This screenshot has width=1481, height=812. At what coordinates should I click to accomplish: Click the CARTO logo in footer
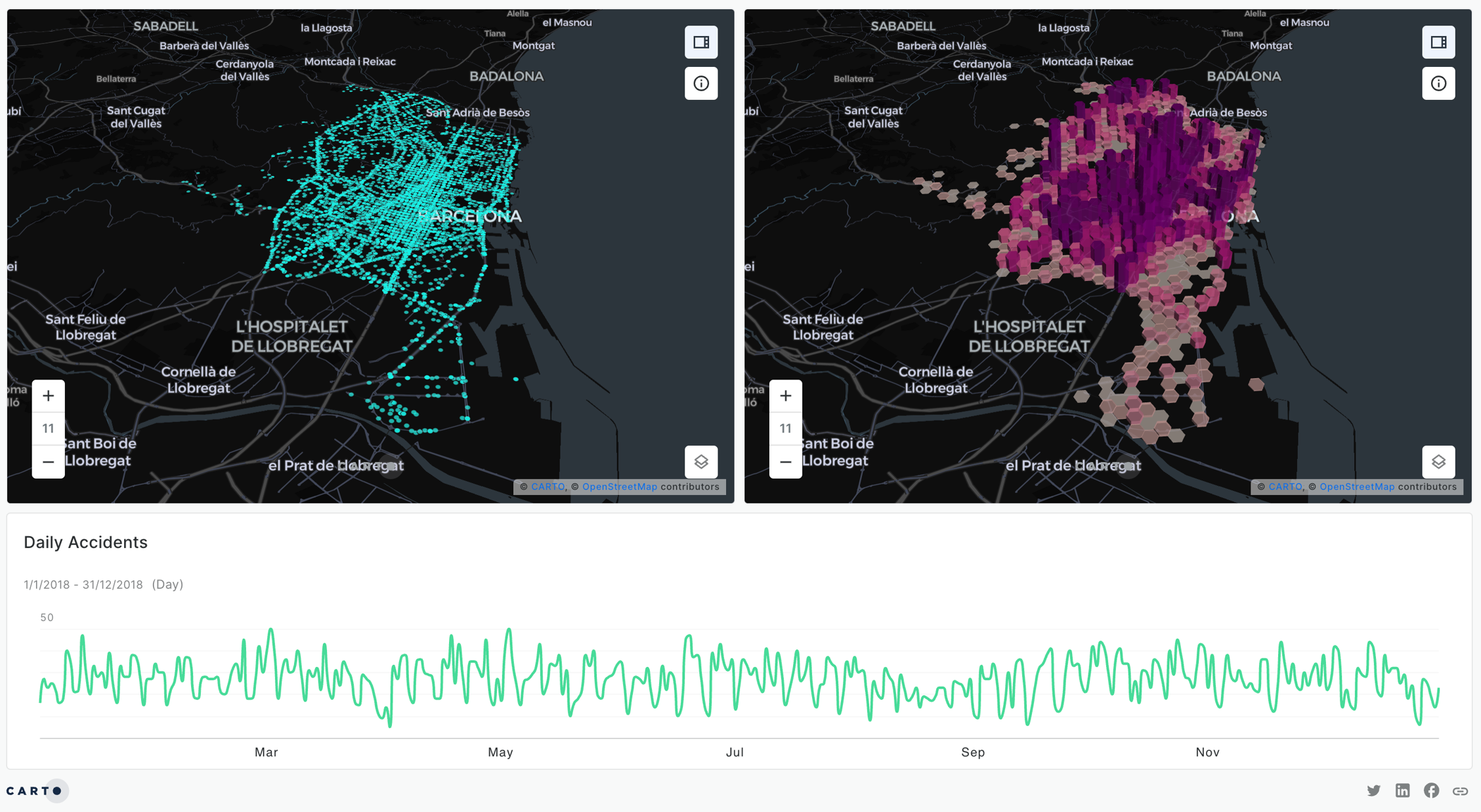click(x=34, y=791)
